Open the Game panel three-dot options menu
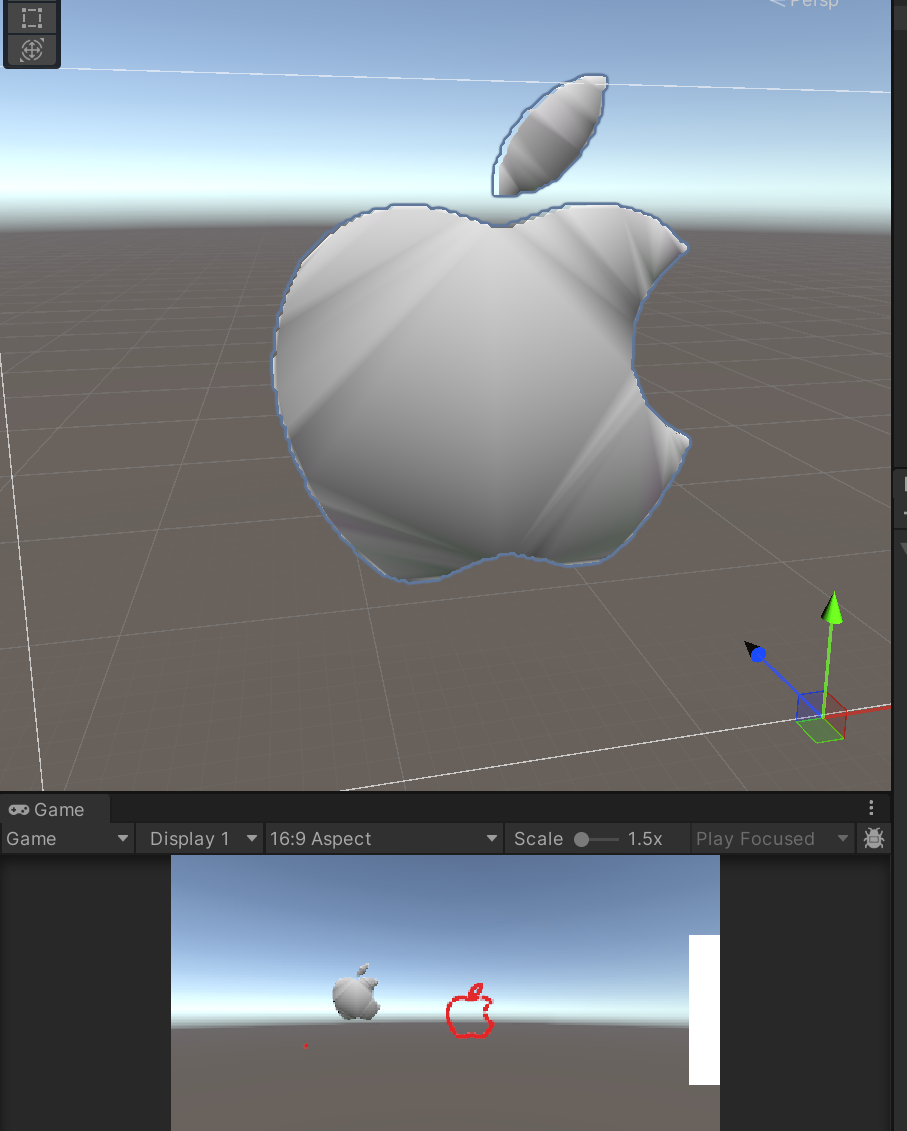Screen dimensions: 907x1131 (x=871, y=808)
